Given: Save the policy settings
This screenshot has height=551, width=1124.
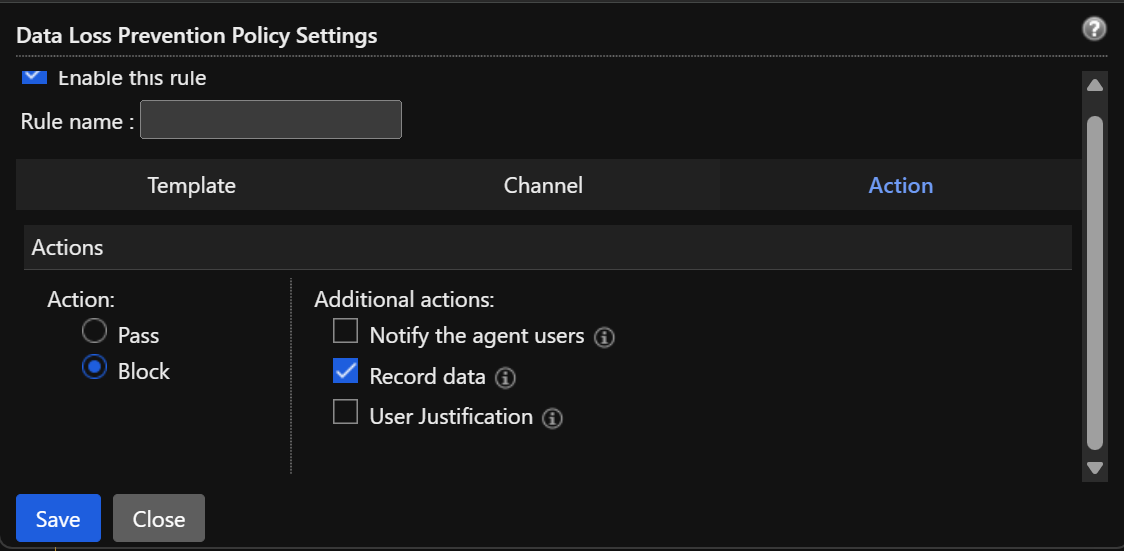Looking at the screenshot, I should [x=58, y=518].
